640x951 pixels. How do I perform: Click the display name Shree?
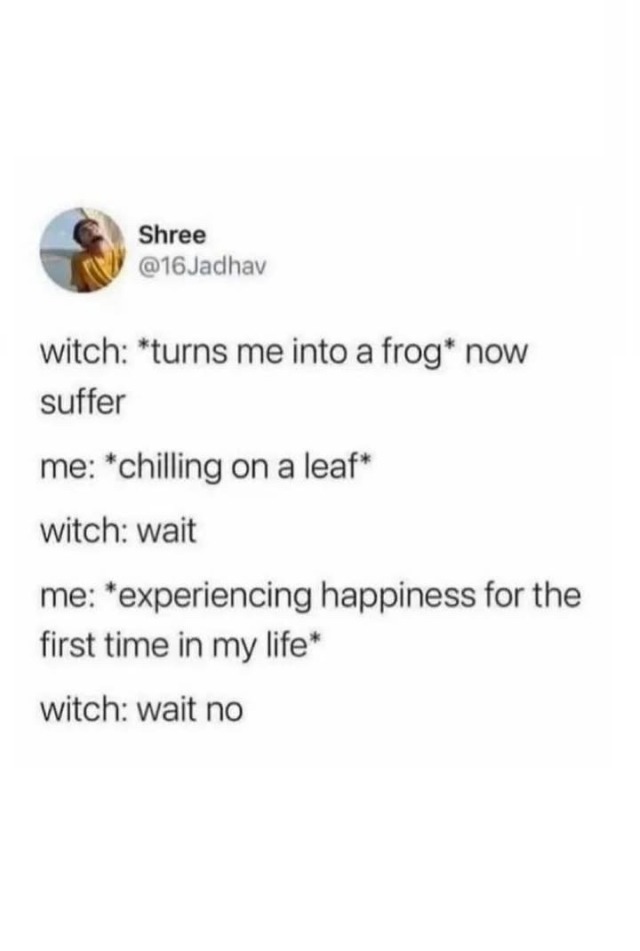point(172,235)
